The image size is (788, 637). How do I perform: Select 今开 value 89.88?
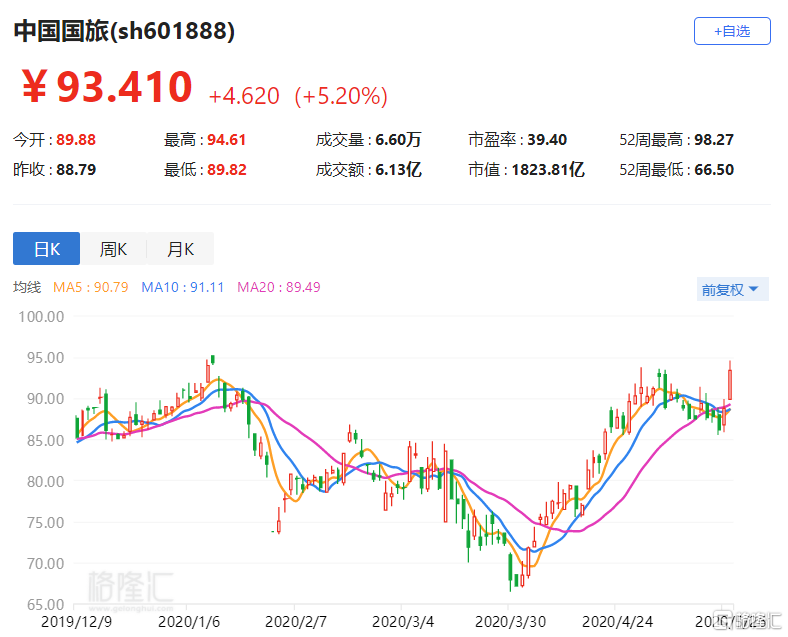click(x=76, y=140)
